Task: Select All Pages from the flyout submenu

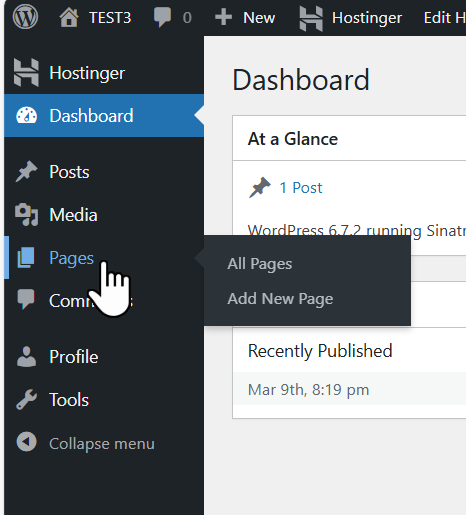Action: (259, 264)
